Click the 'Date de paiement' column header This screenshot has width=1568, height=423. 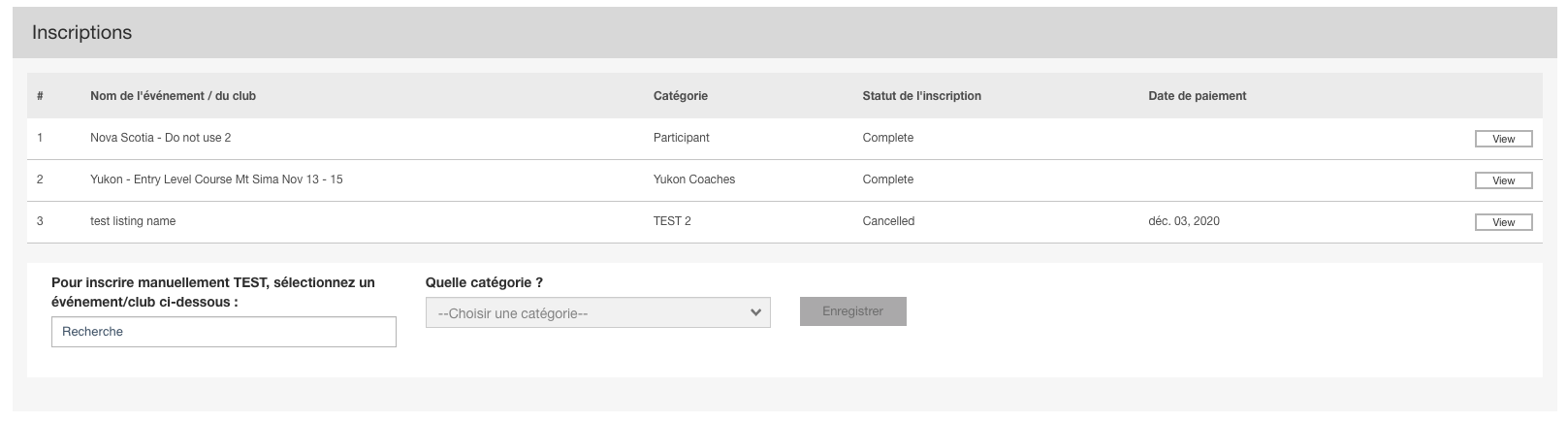point(1197,96)
